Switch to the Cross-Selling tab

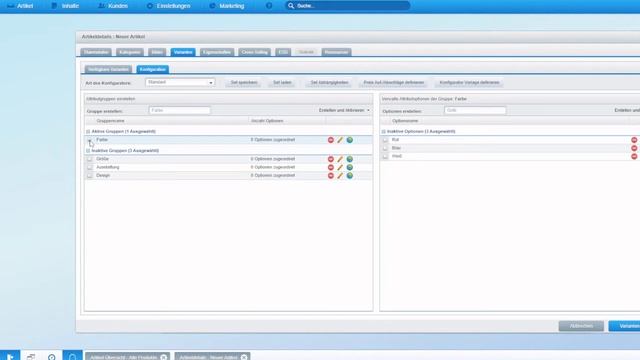[x=255, y=52]
